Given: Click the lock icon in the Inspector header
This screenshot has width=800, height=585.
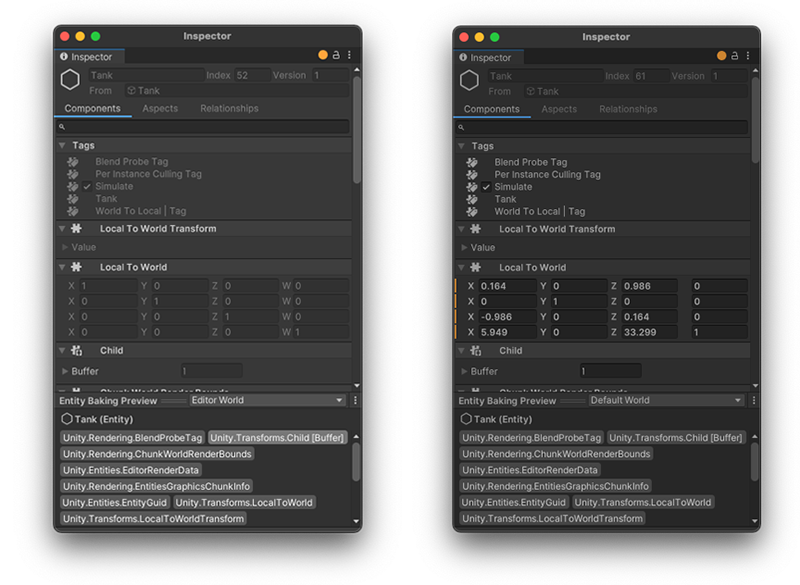Looking at the screenshot, I should pyautogui.click(x=335, y=54).
